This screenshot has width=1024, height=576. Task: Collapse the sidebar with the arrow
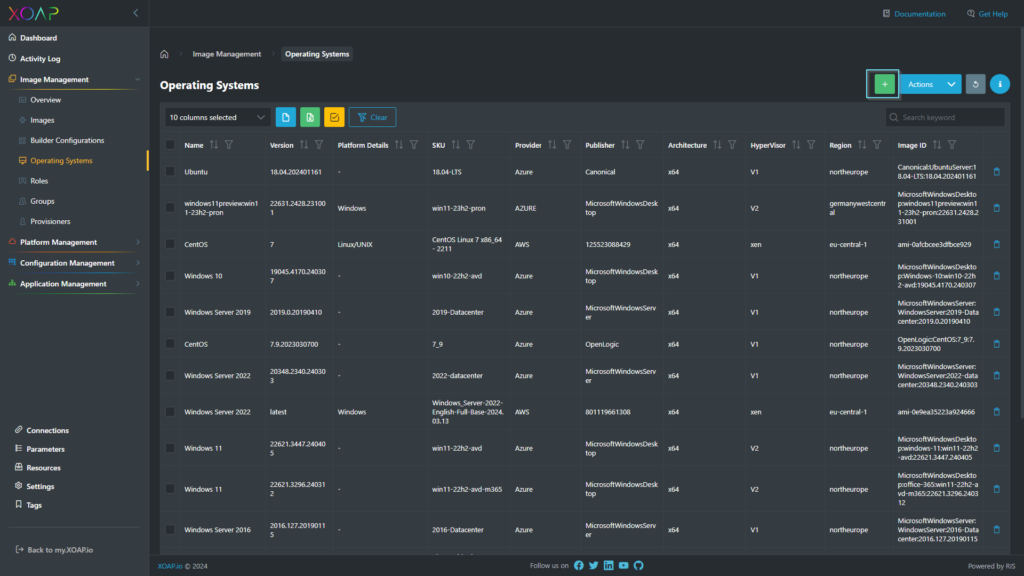[x=136, y=13]
